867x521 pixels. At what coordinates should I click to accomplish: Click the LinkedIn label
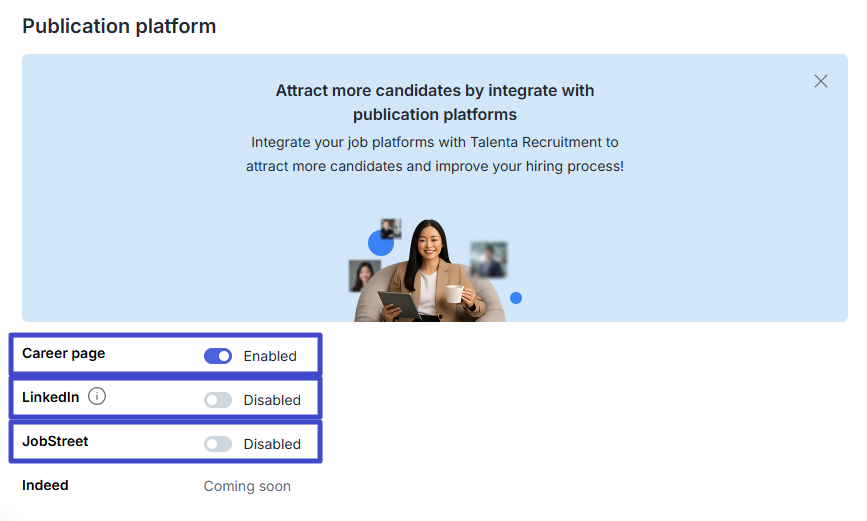pyautogui.click(x=50, y=397)
